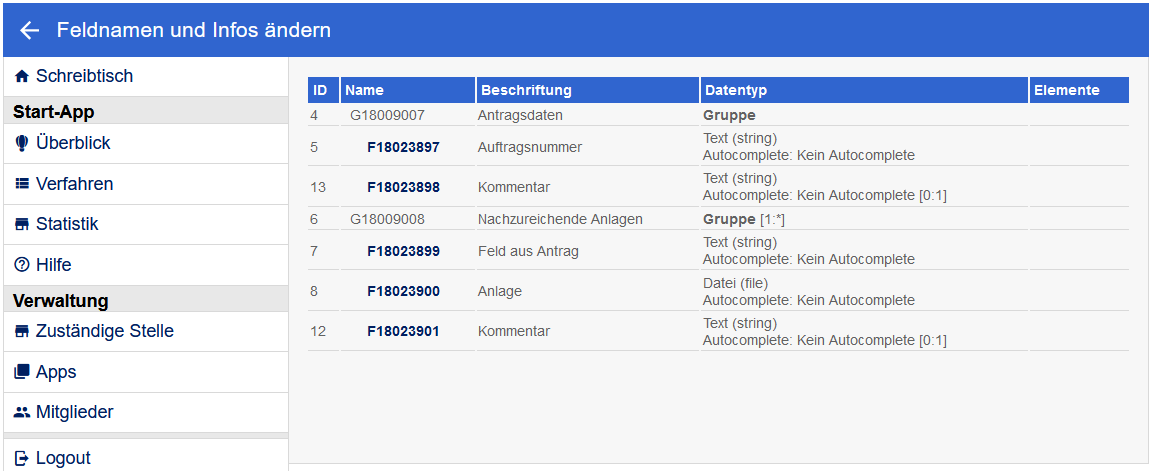Viewport: 1155px width, 471px height.
Task: Click the Schreibtisch home icon
Action: 22,76
